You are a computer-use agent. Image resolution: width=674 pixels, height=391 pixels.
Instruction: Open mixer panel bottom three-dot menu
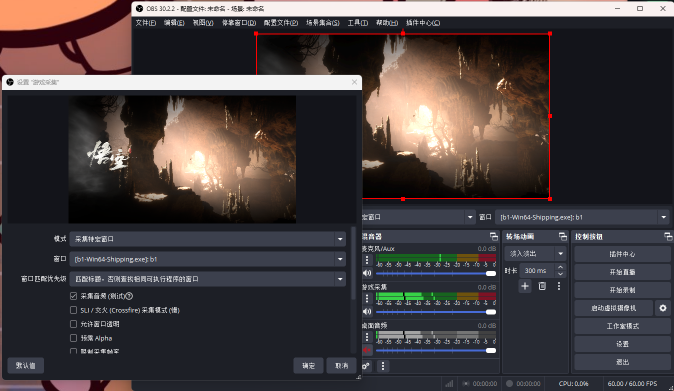click(383, 366)
